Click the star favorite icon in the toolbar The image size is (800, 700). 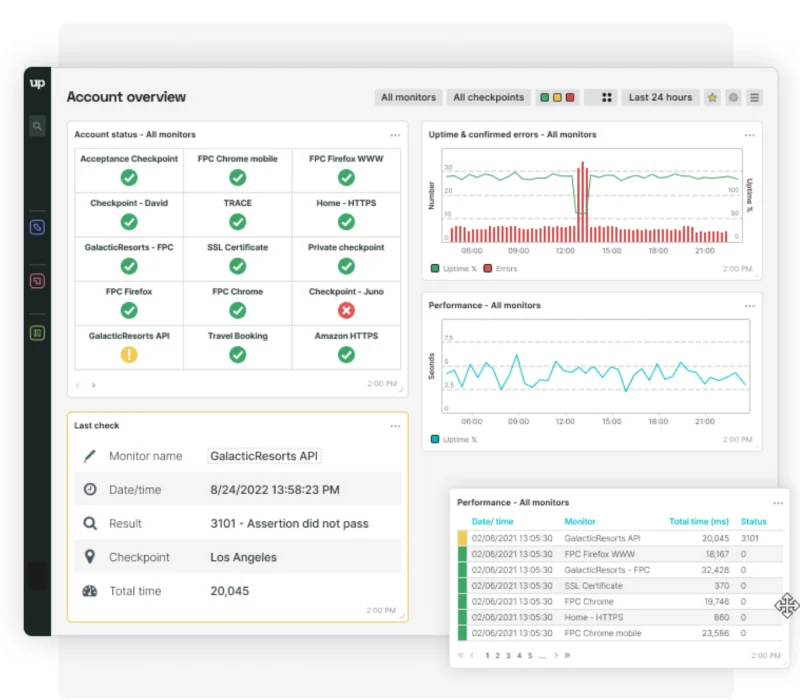pos(712,97)
